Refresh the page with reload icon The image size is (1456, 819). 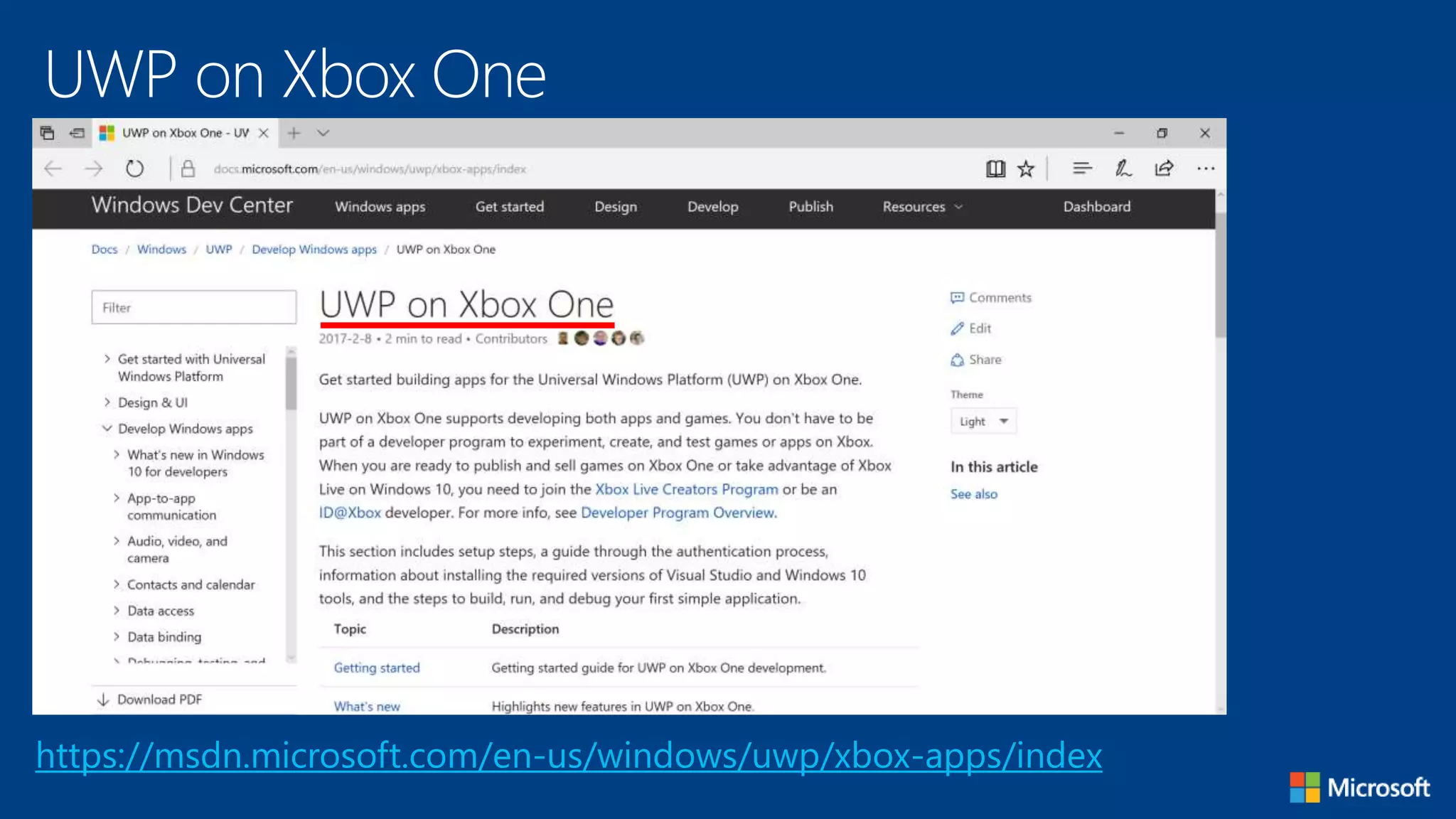134,169
